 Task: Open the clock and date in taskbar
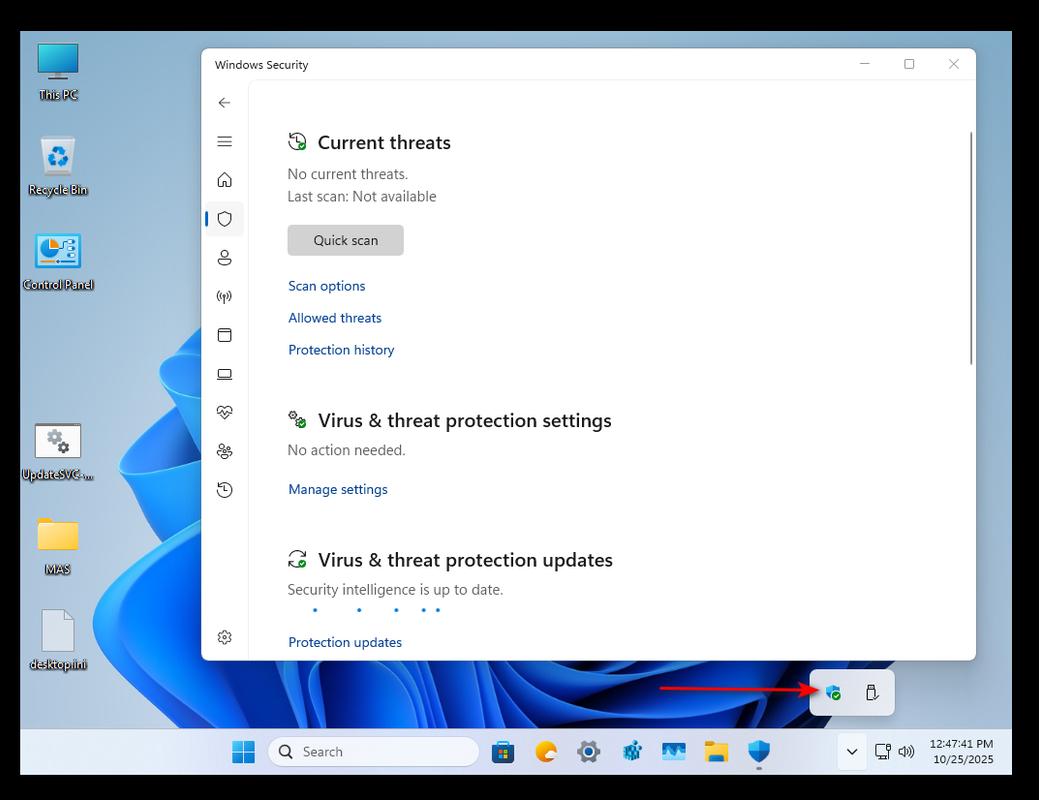[961, 752]
